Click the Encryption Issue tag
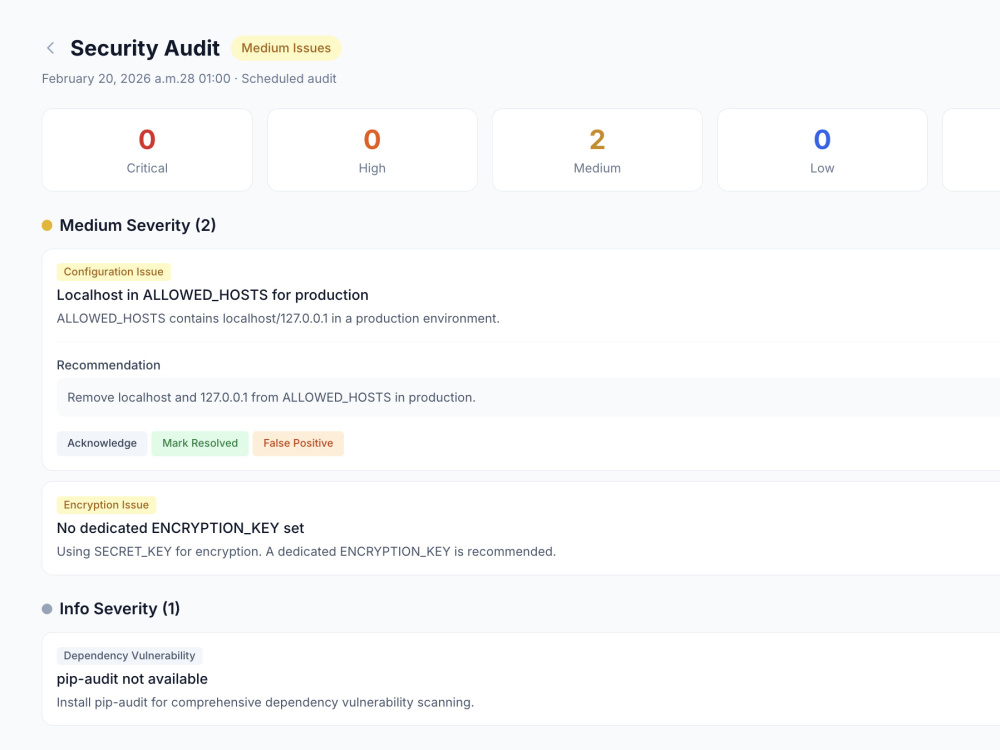This screenshot has height=750, width=1000. [x=106, y=505]
